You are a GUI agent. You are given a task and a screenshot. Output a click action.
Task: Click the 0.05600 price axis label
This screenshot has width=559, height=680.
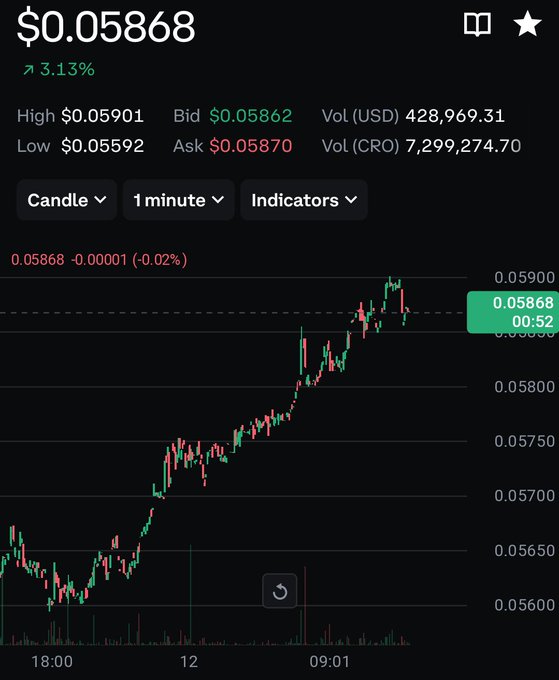524,605
